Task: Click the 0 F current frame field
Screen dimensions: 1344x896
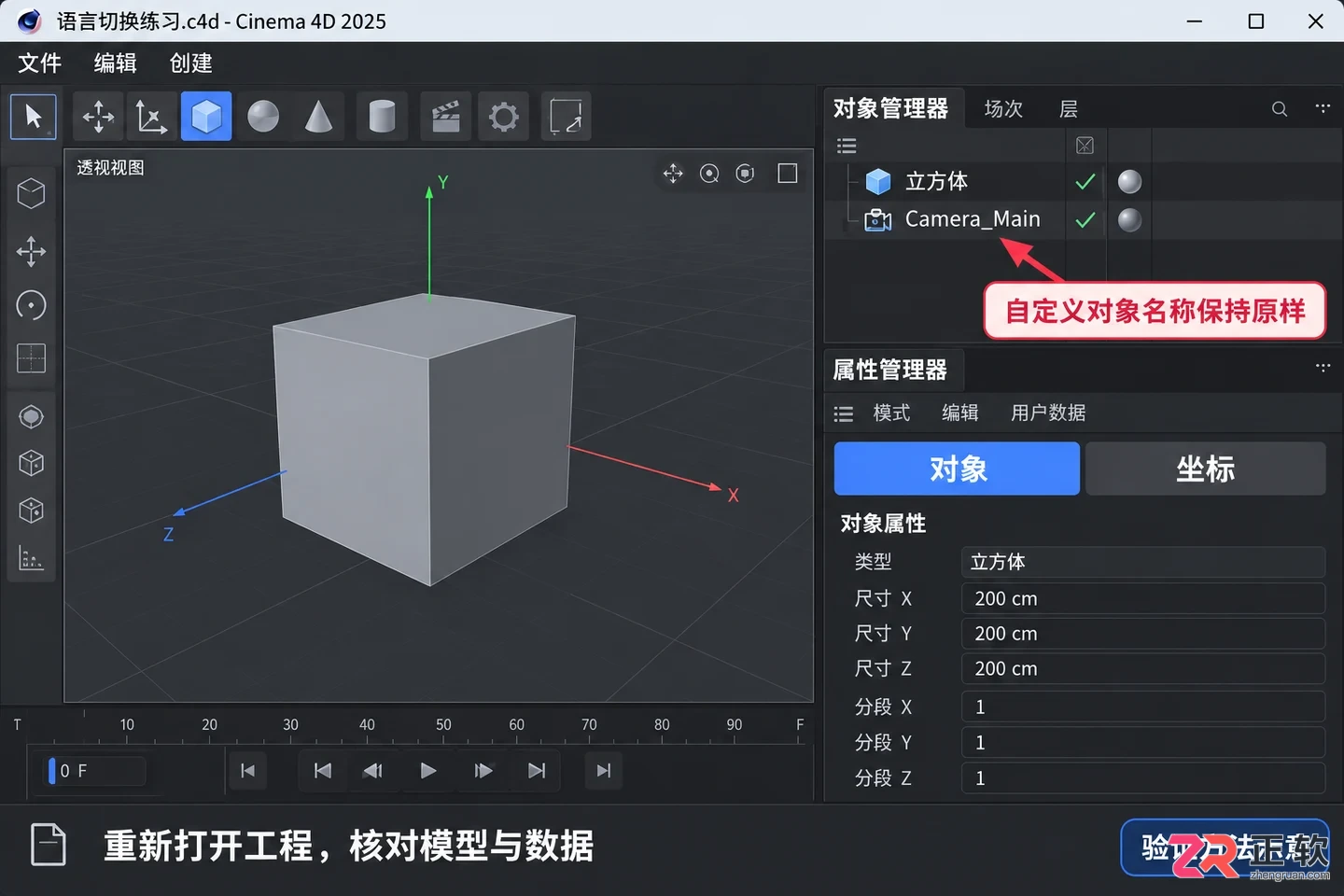Action: point(96,771)
